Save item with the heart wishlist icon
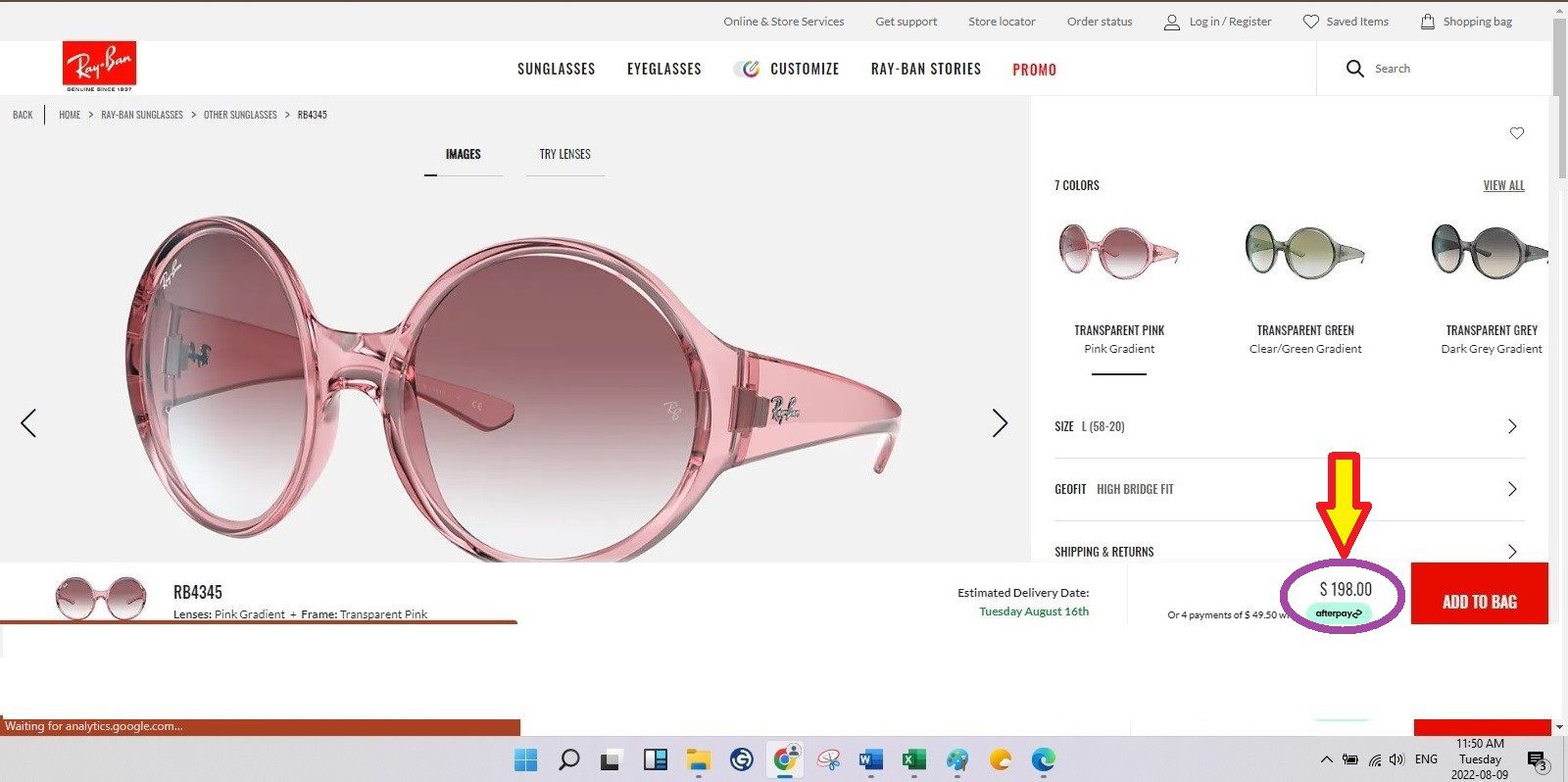 click(x=1516, y=133)
